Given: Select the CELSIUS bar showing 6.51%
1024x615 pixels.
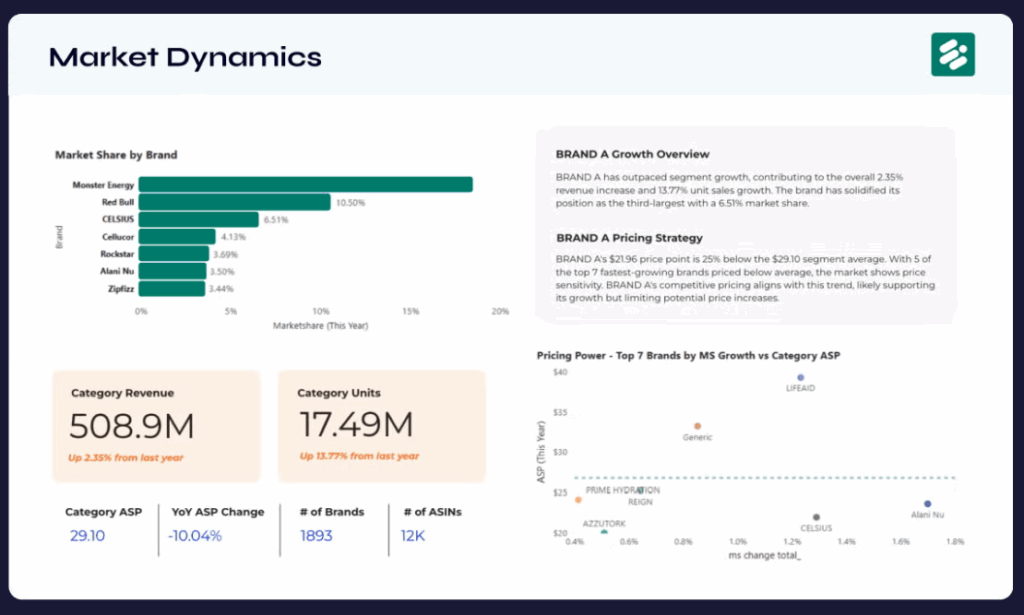Looking at the screenshot, I should [x=199, y=219].
